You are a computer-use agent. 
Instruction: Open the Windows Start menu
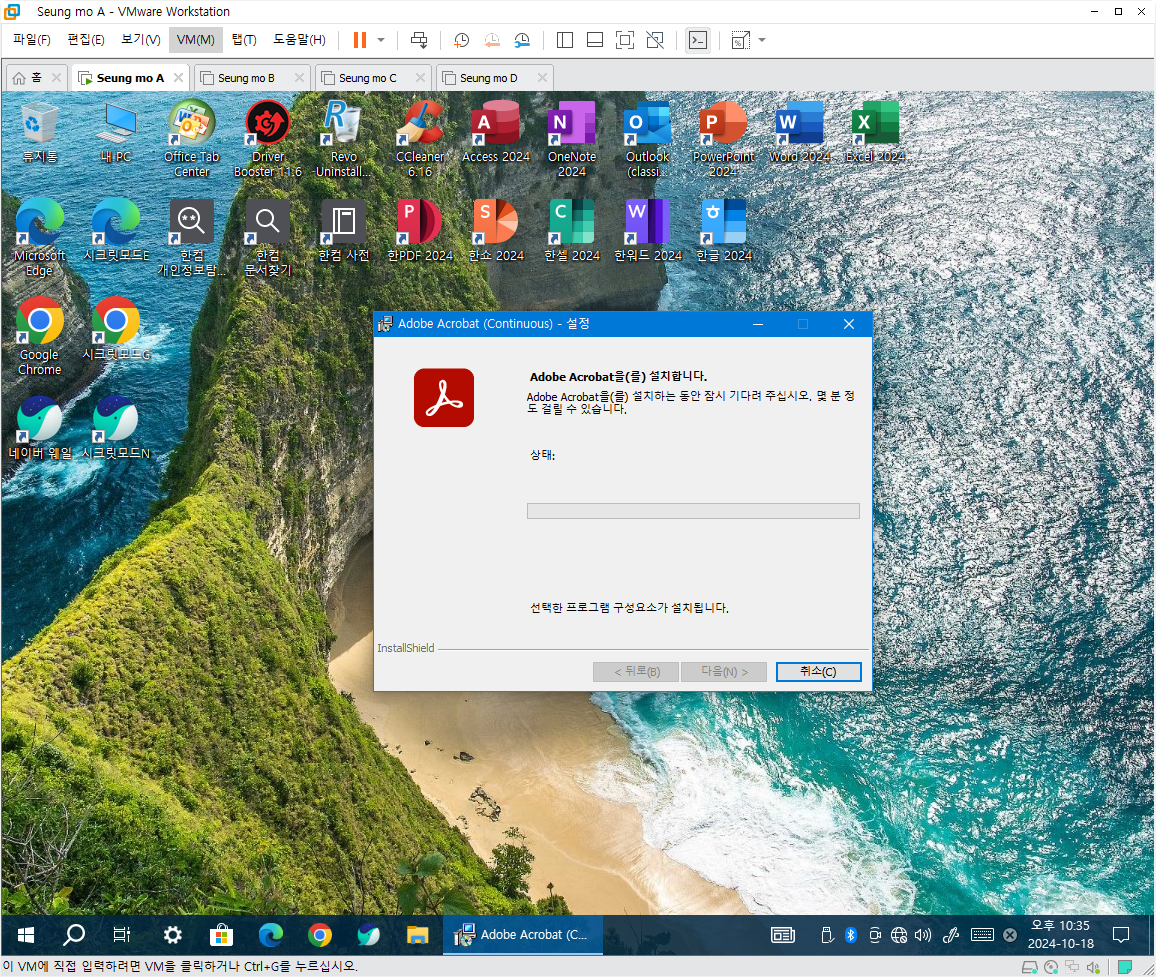[x=26, y=935]
